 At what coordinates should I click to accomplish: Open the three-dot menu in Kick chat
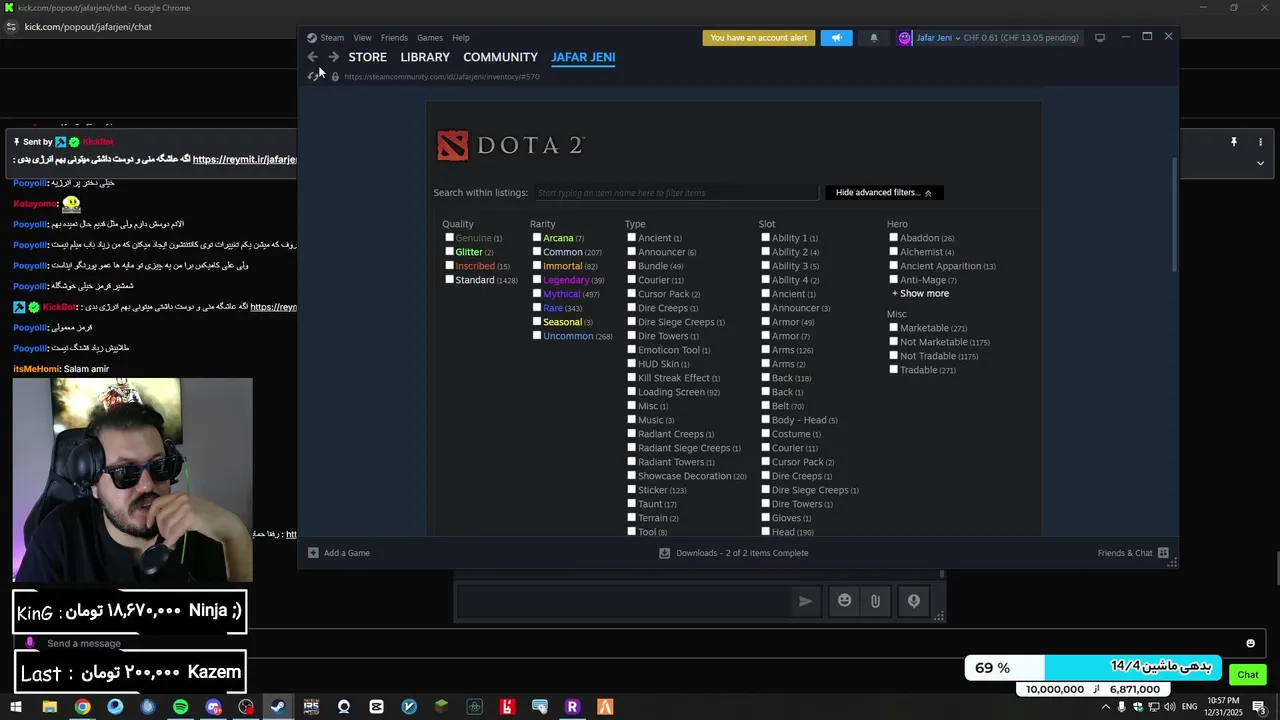1260,142
